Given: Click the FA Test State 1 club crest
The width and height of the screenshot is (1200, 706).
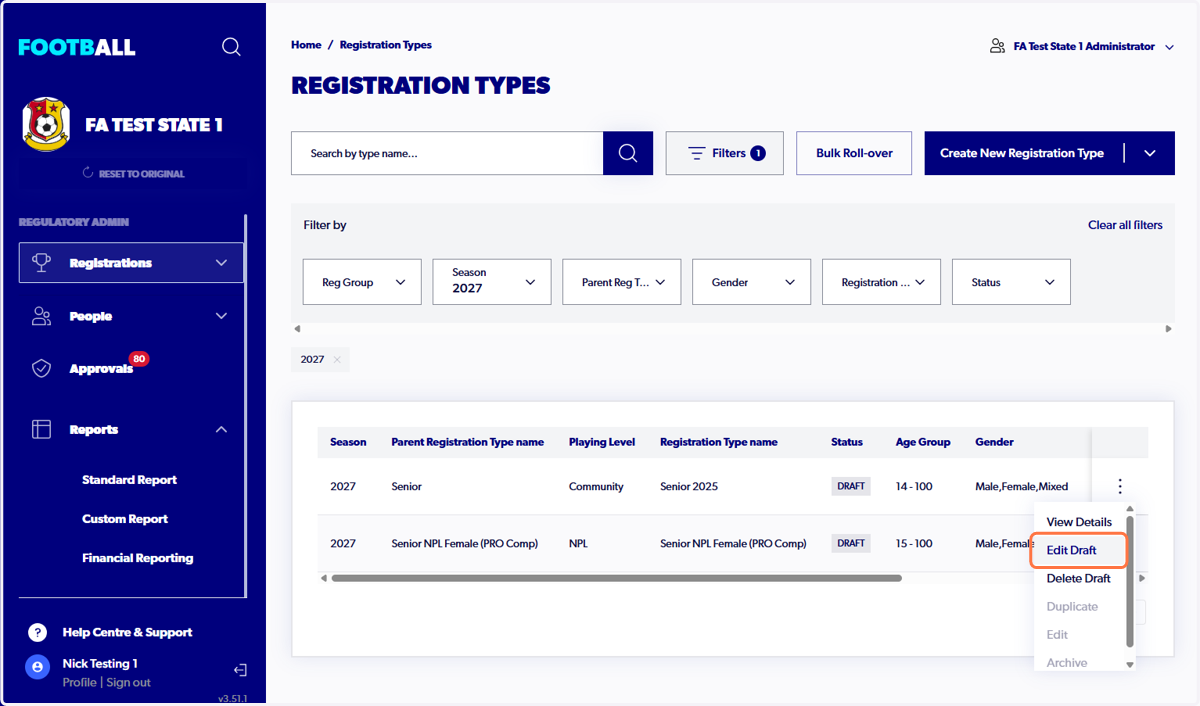Looking at the screenshot, I should click(46, 124).
